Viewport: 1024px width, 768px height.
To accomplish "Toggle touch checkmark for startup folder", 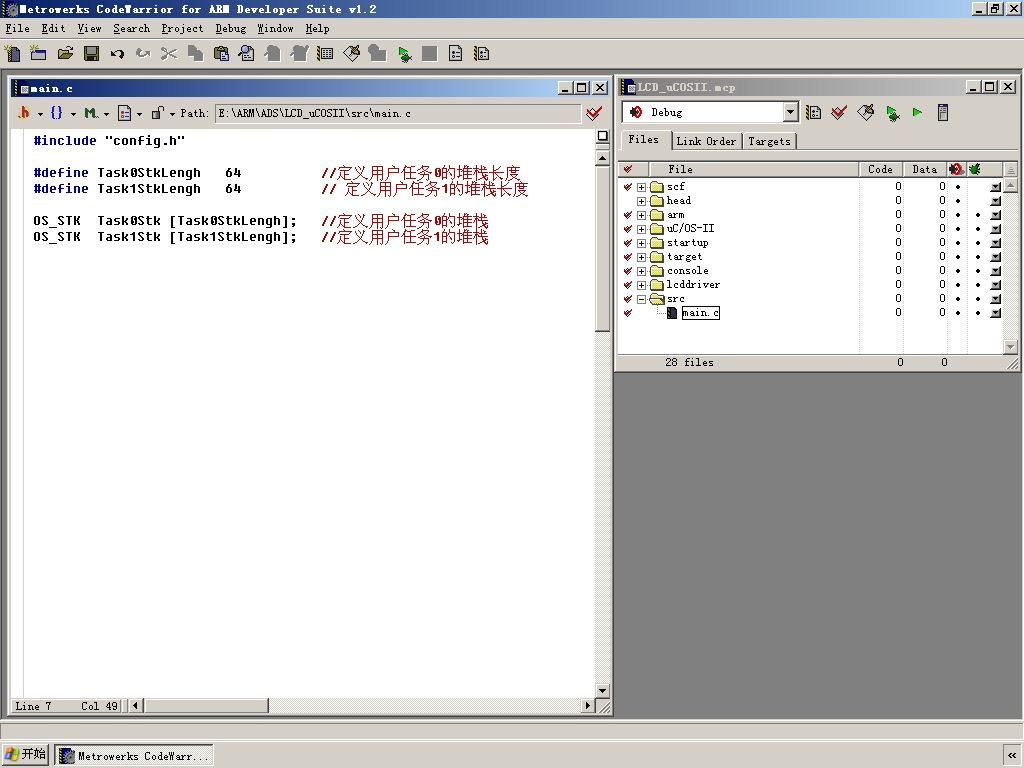I will (628, 243).
